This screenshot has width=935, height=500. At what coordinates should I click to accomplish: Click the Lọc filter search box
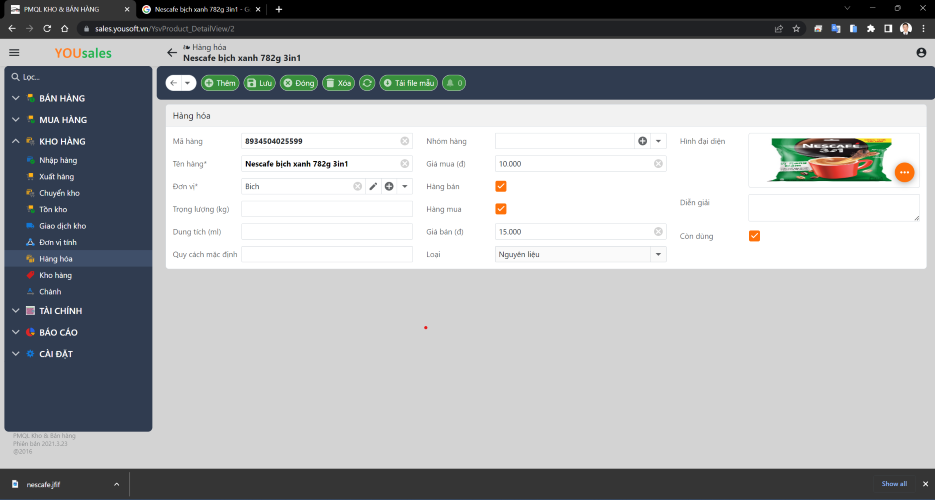point(78,77)
